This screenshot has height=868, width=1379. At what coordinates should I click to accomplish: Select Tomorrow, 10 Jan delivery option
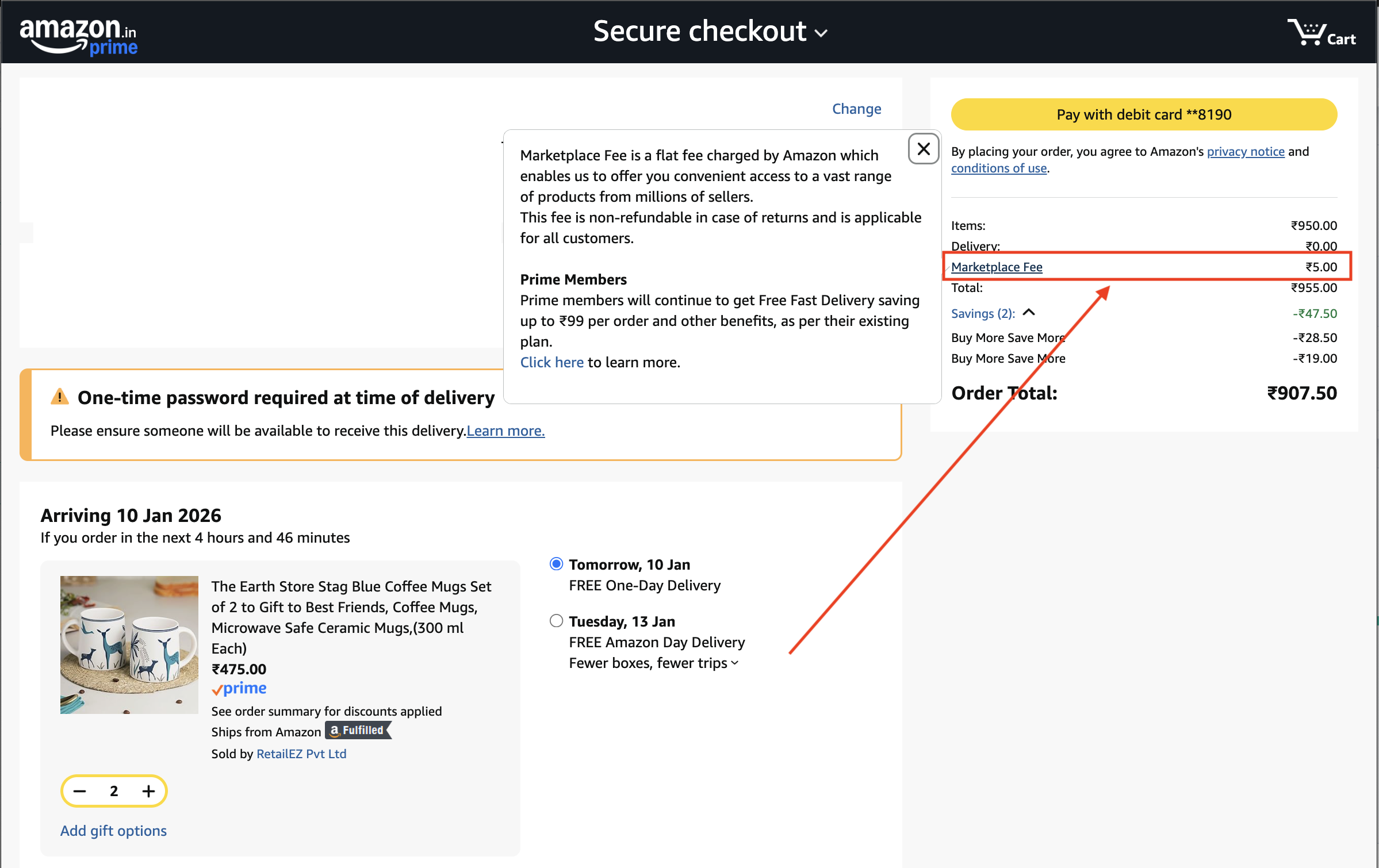(x=556, y=564)
